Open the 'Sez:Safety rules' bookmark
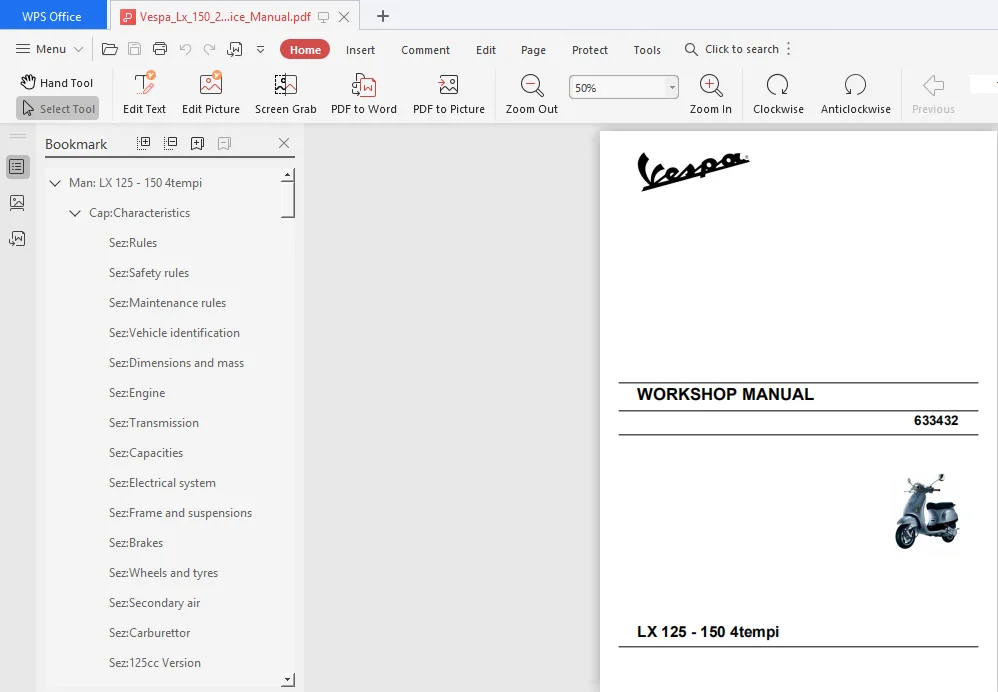The image size is (998, 692). pyautogui.click(x=149, y=272)
